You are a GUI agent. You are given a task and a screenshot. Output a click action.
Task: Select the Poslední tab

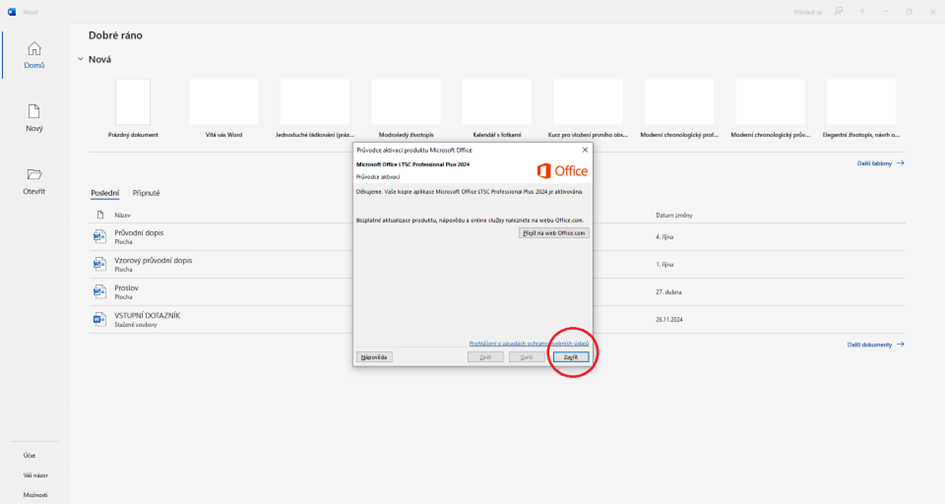pos(105,193)
